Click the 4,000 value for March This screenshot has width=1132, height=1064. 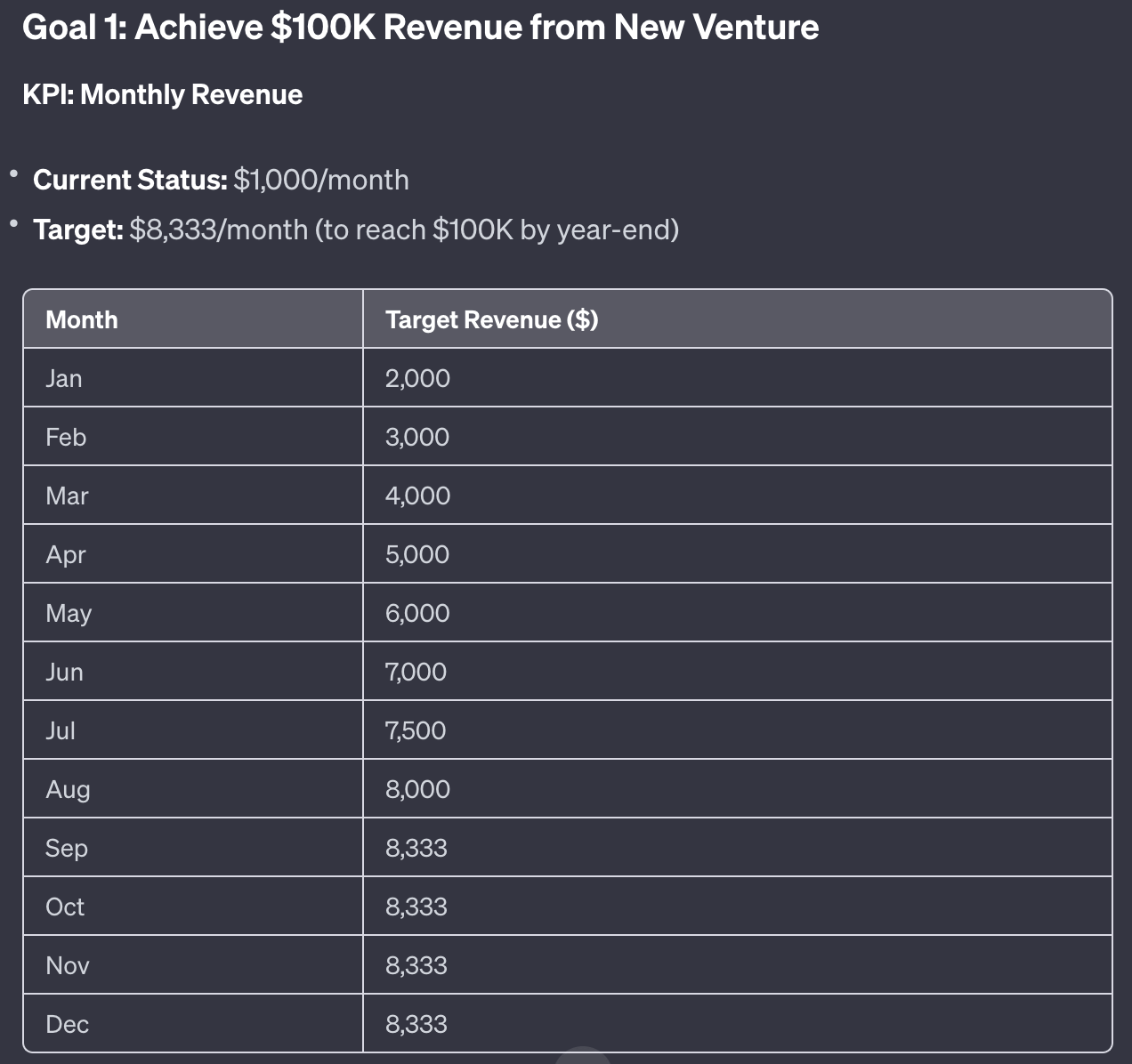[x=417, y=496]
